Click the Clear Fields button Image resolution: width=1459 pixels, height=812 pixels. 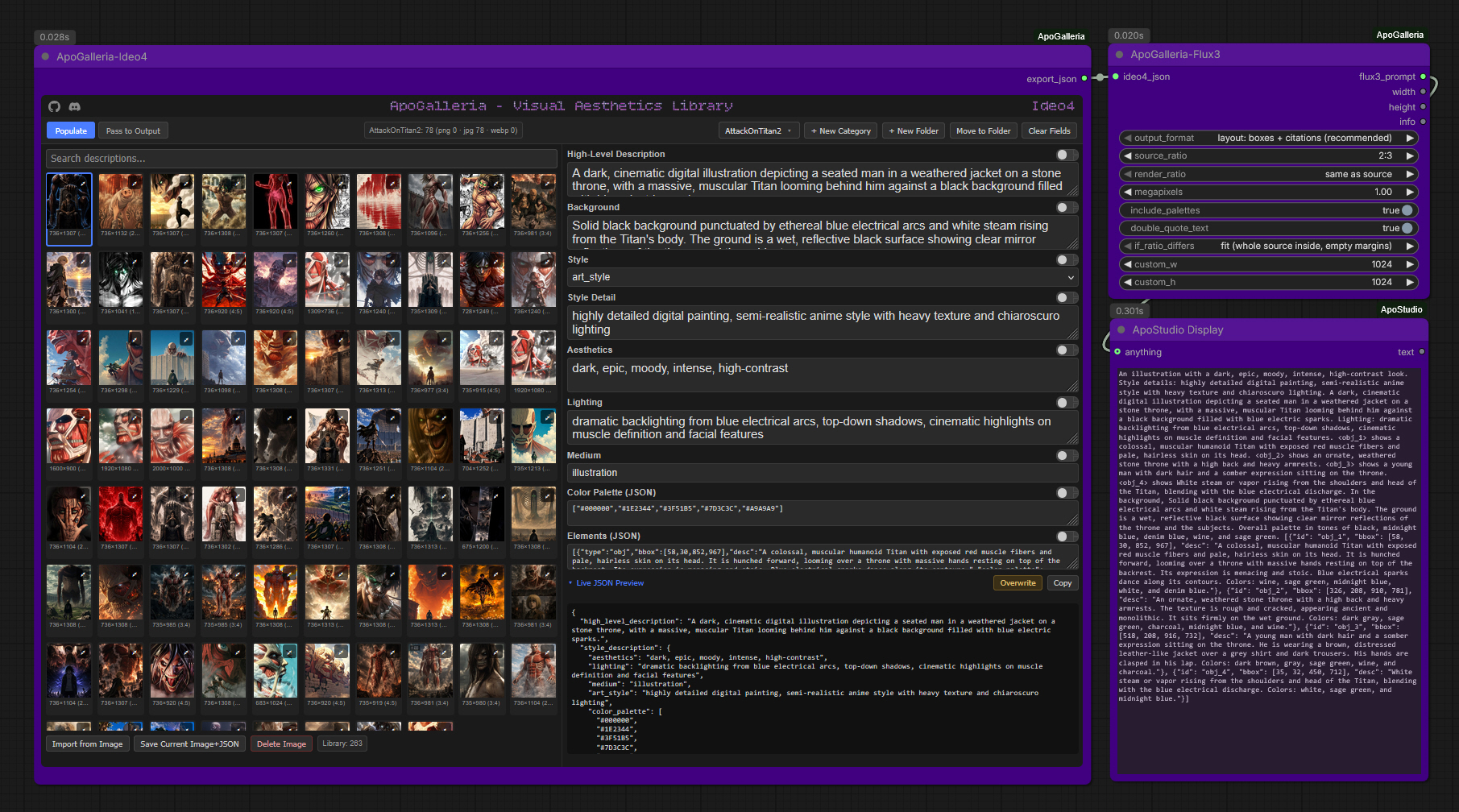1049,130
